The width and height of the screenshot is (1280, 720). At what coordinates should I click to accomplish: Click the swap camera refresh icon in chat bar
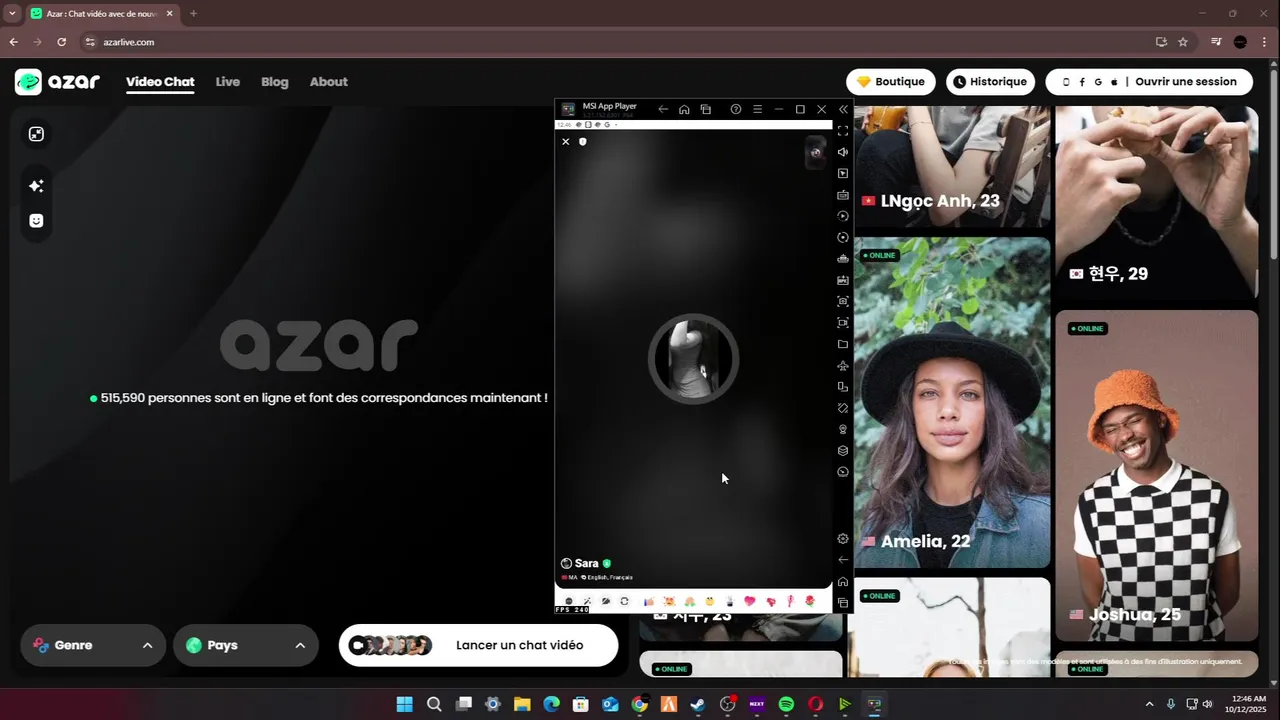click(x=624, y=601)
